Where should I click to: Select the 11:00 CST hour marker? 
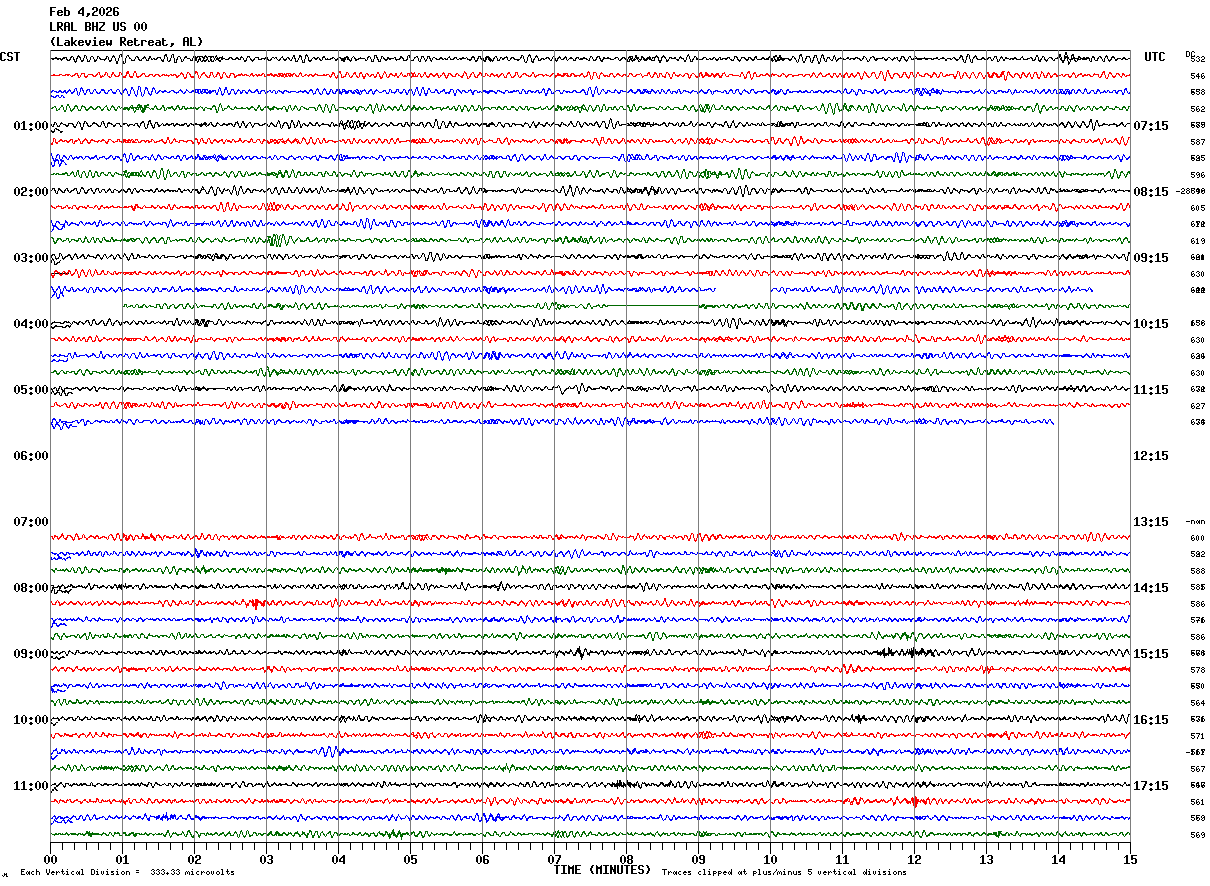coord(31,786)
